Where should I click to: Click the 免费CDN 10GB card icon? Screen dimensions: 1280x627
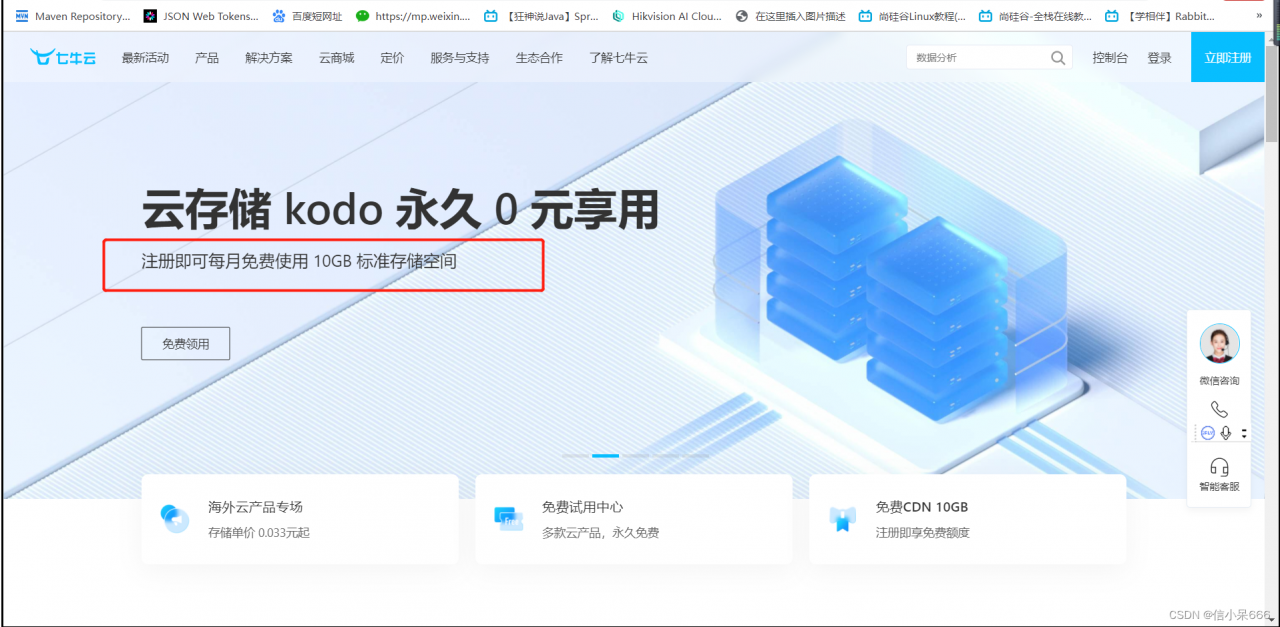point(842,518)
